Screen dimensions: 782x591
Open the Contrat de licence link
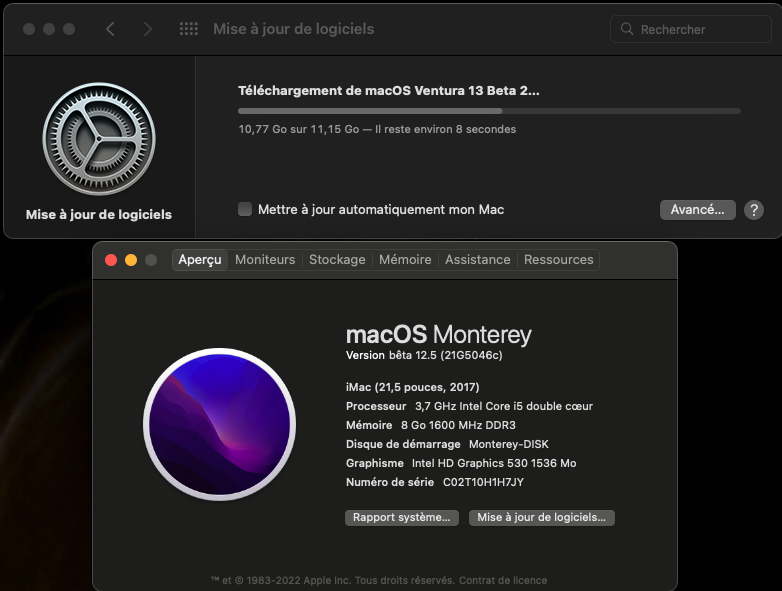pyautogui.click(x=503, y=581)
